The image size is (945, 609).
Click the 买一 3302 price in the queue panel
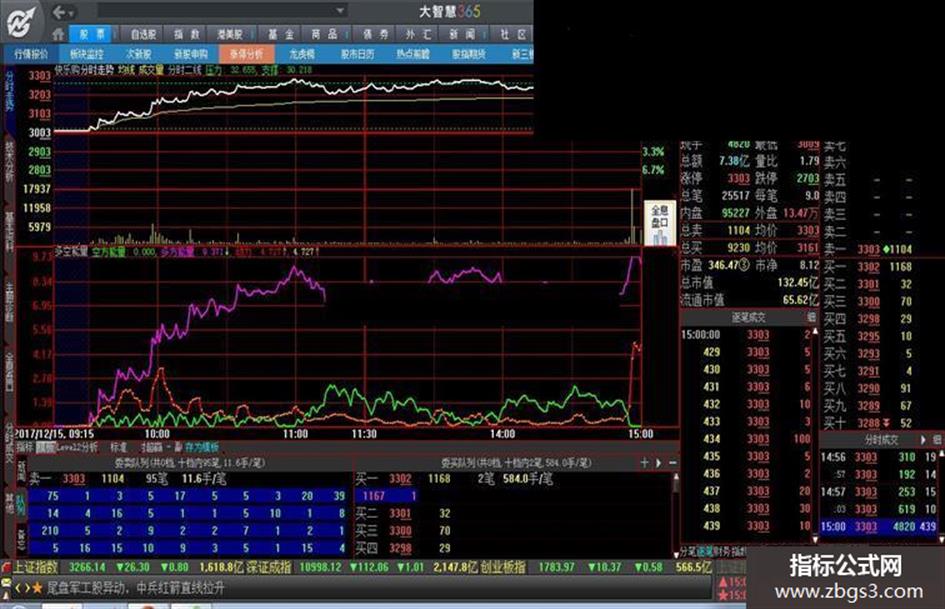click(x=400, y=479)
